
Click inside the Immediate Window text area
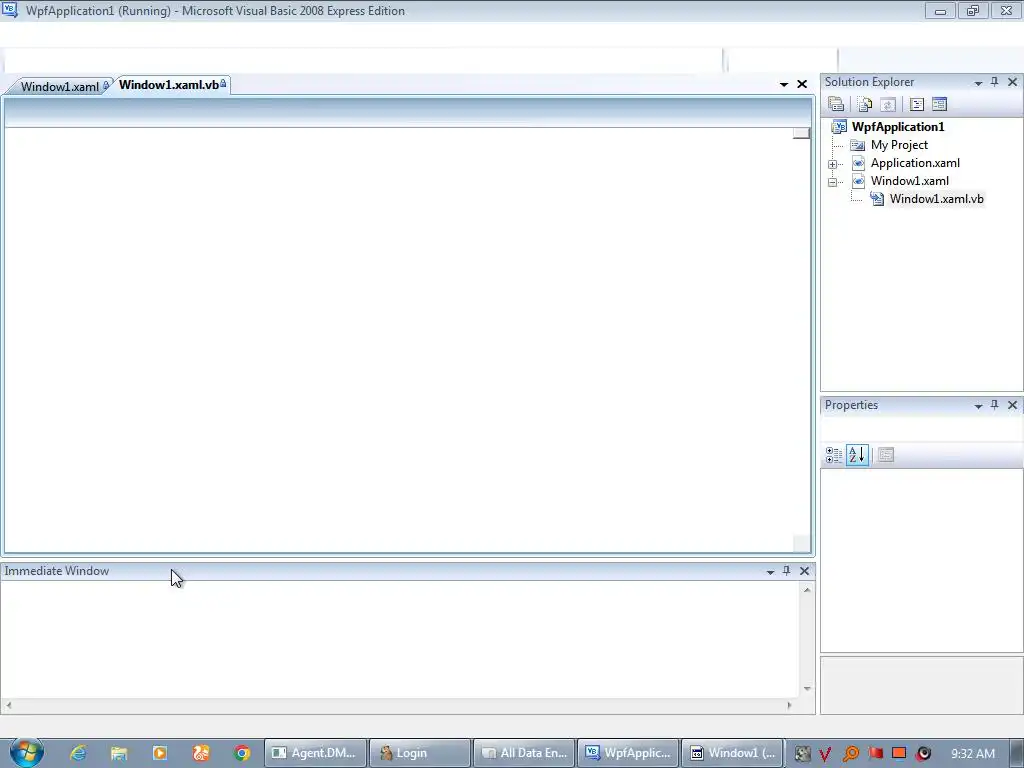coord(400,639)
